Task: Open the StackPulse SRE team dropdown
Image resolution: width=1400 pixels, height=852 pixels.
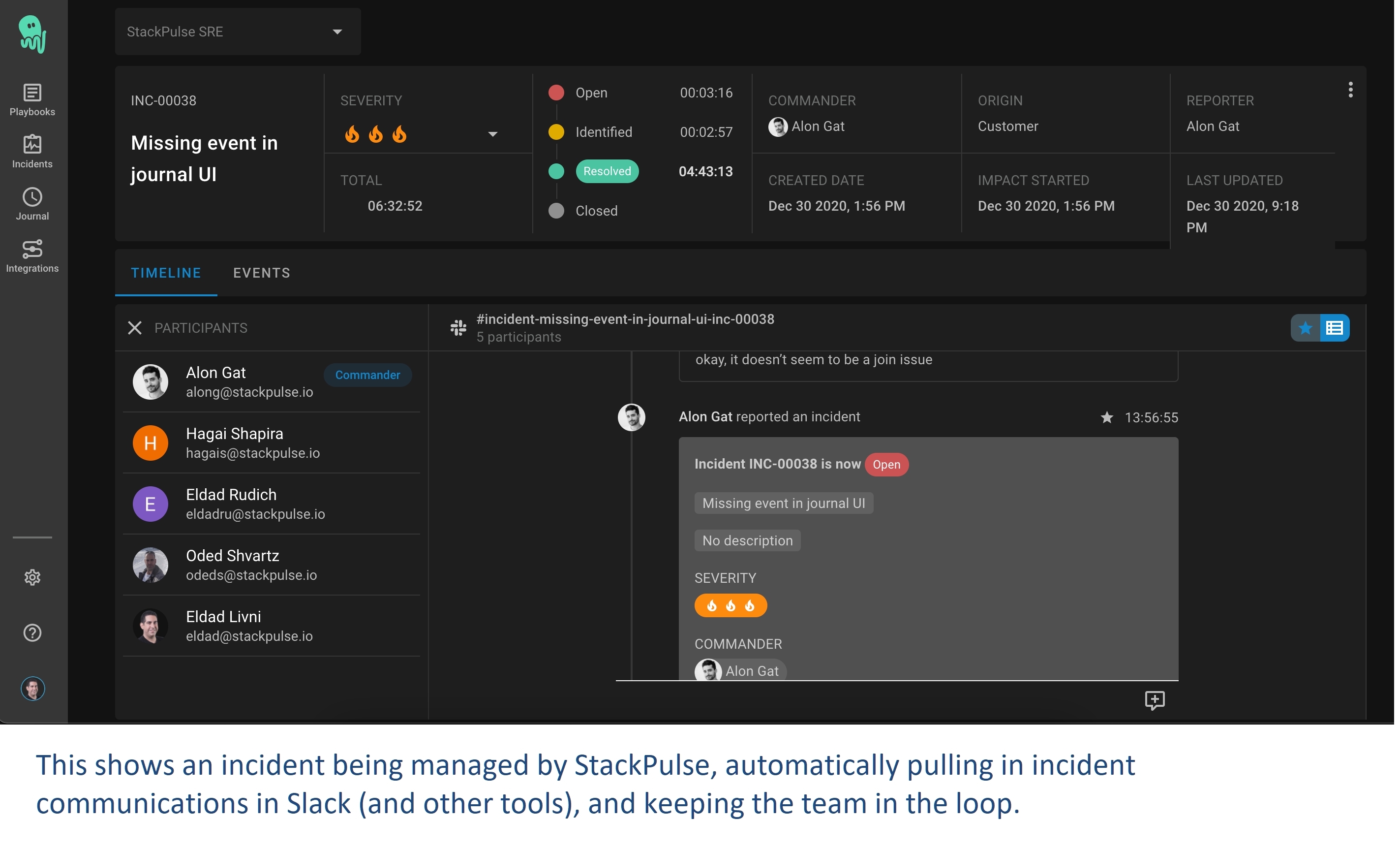Action: (238, 32)
